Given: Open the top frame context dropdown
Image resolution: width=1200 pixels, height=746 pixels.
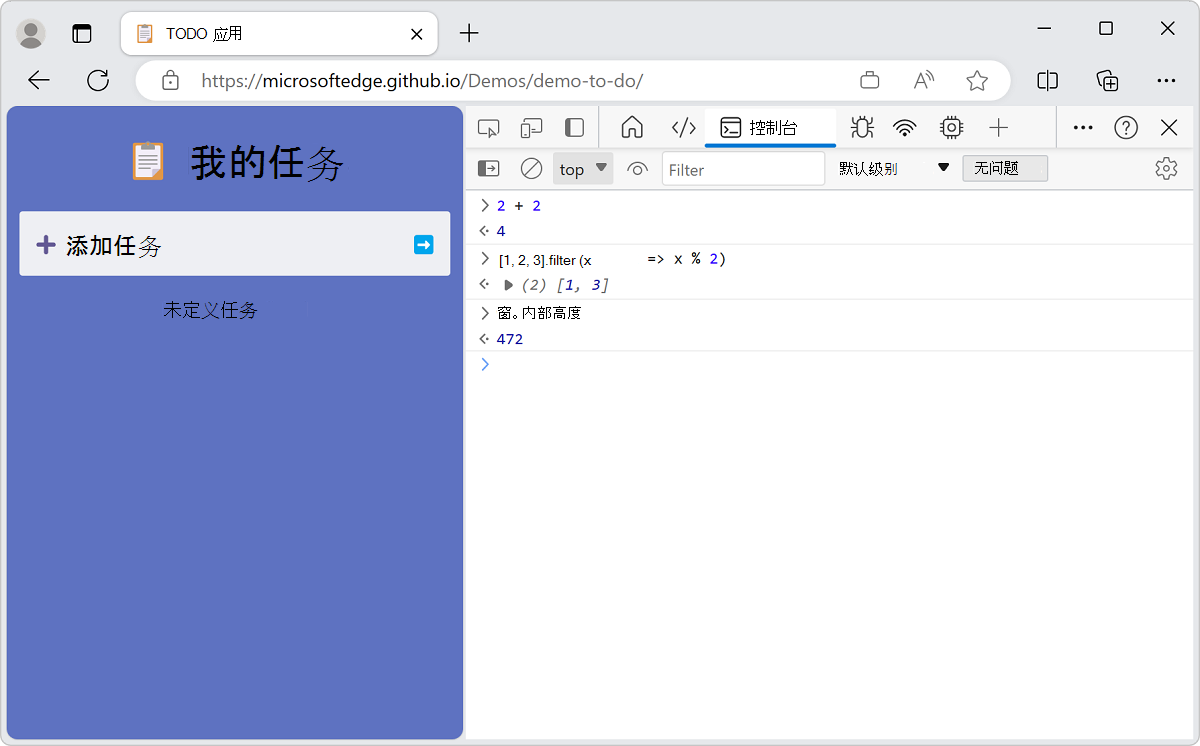Looking at the screenshot, I should point(582,168).
